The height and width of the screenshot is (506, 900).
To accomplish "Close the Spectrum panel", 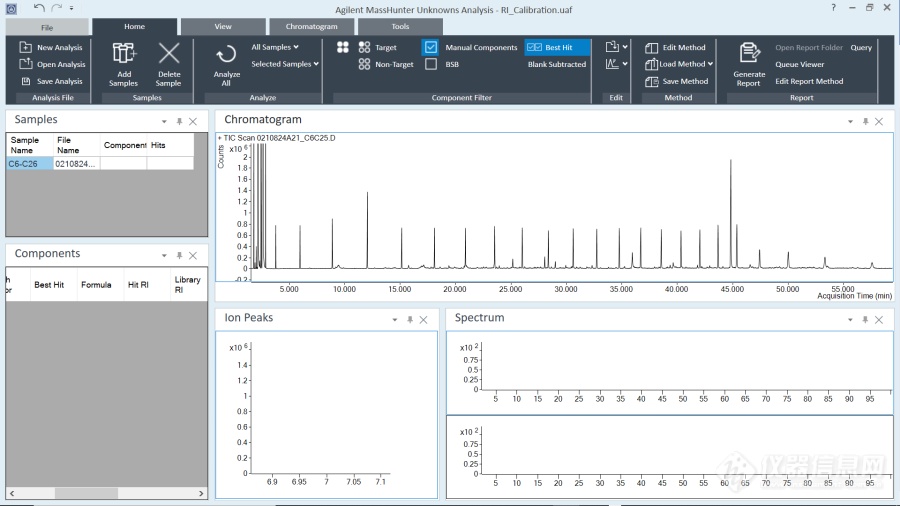I will (x=879, y=320).
